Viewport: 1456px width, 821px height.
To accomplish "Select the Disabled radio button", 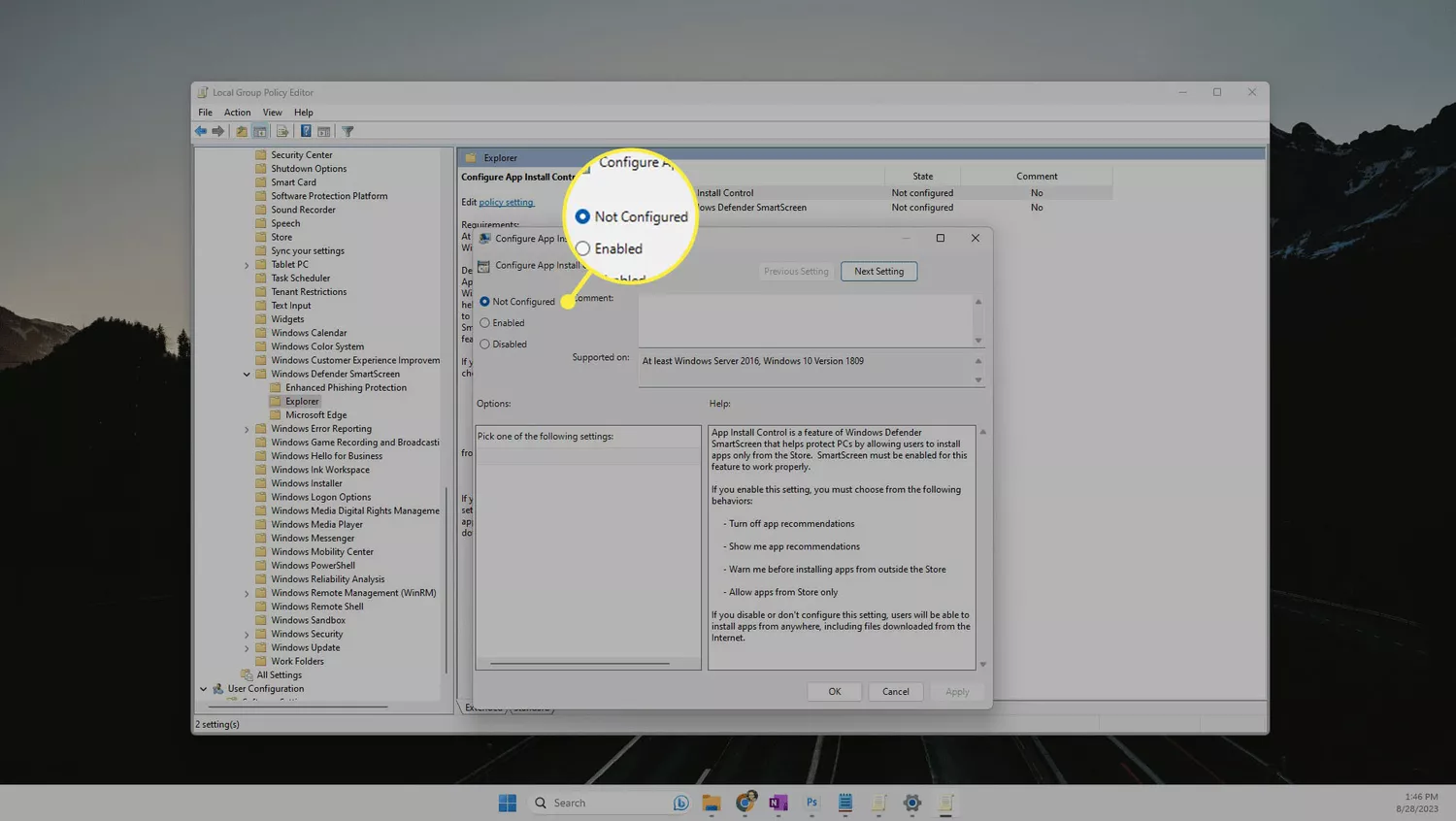I will click(x=484, y=345).
